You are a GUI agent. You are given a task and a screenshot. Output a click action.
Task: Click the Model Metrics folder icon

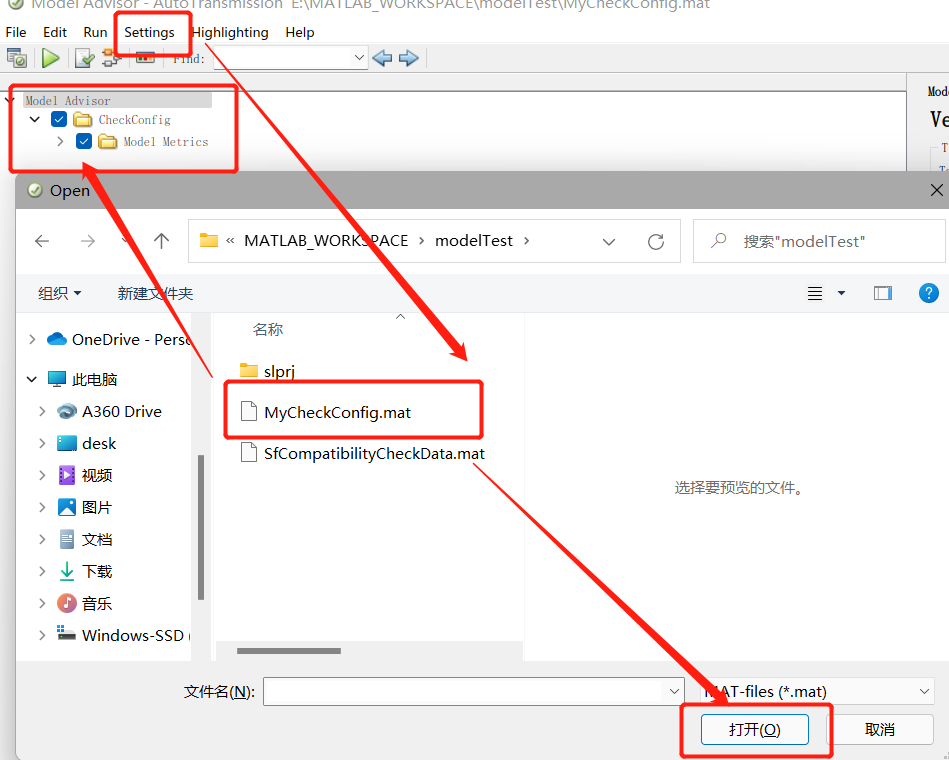point(107,142)
